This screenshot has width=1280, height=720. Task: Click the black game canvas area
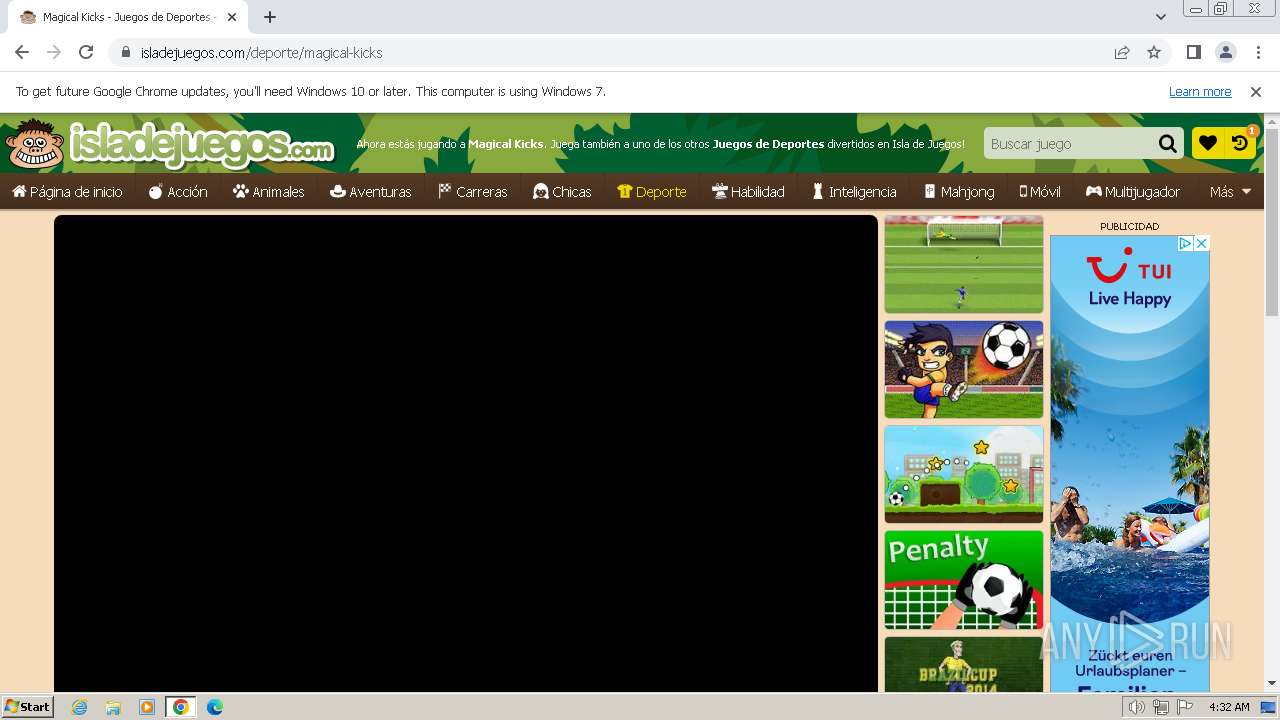pos(466,453)
